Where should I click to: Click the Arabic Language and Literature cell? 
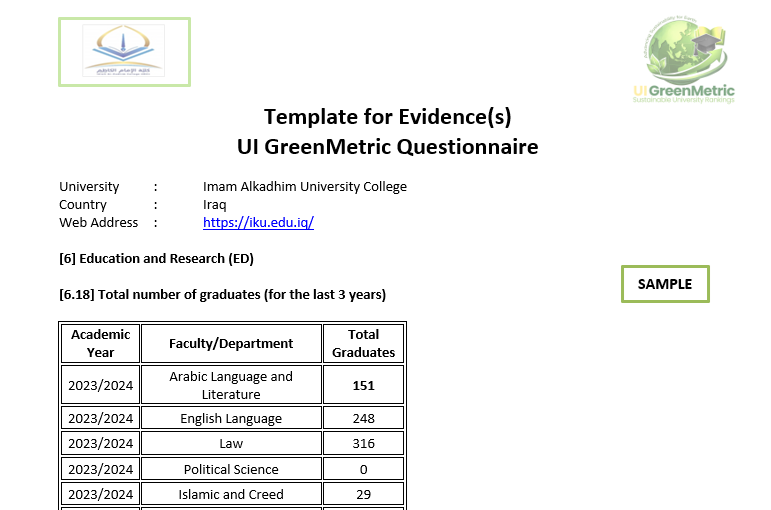click(231, 385)
